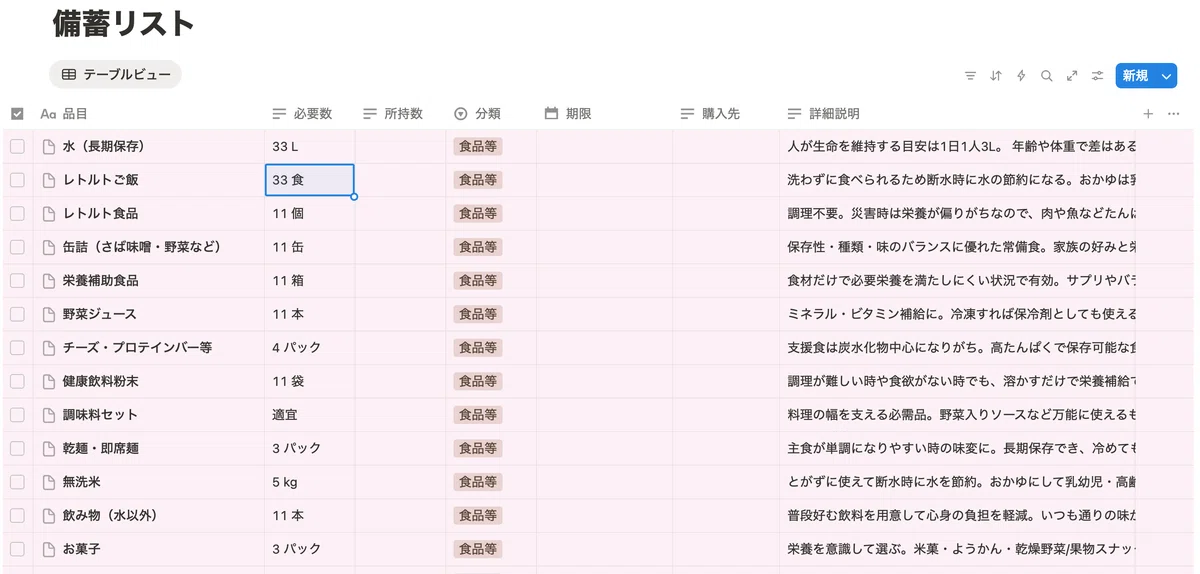Screen dimensions: 1200x574
Task: Open page icon of 水（長期保存）row
Action: [48, 146]
